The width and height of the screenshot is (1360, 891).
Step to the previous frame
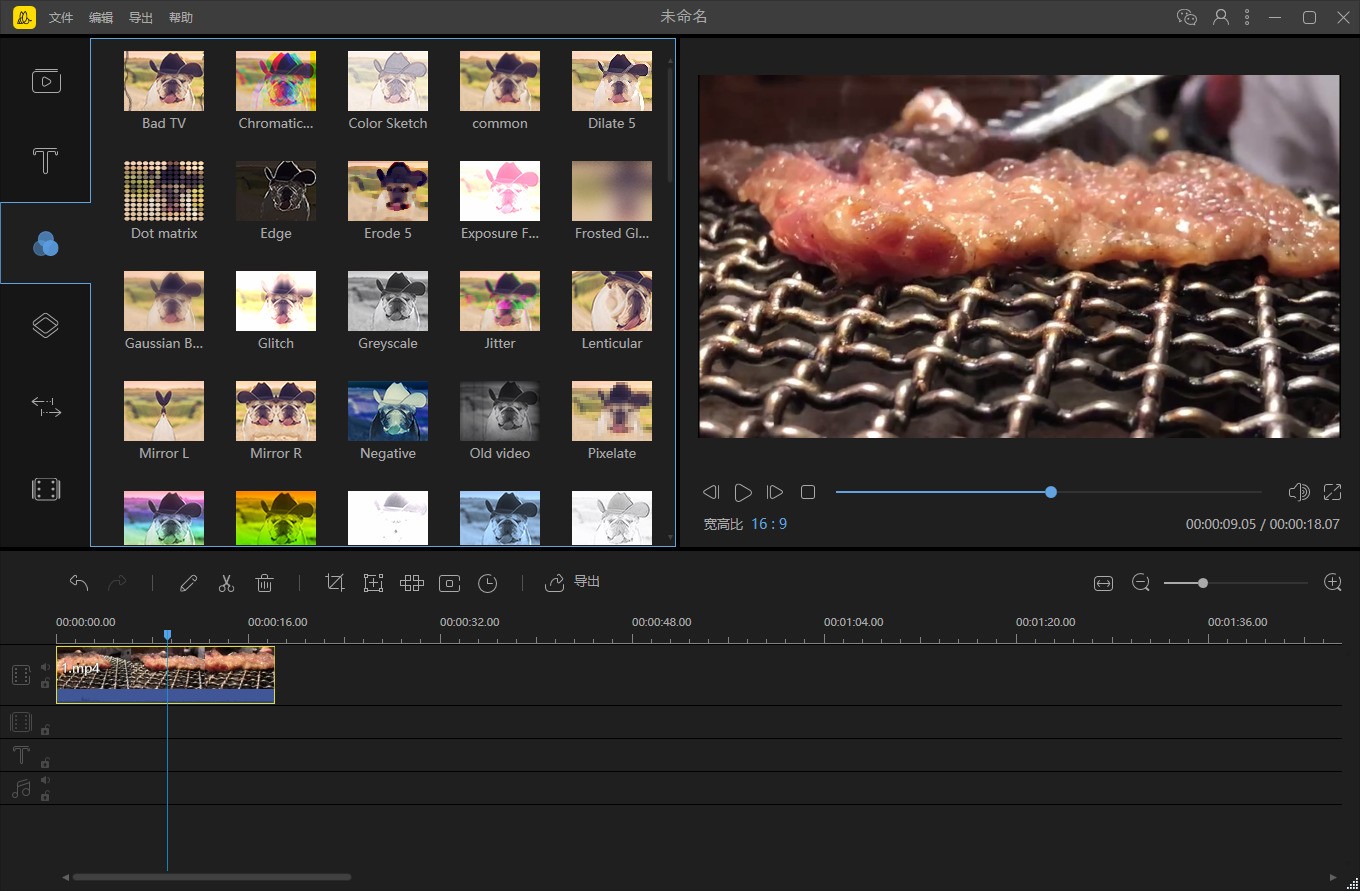point(711,492)
